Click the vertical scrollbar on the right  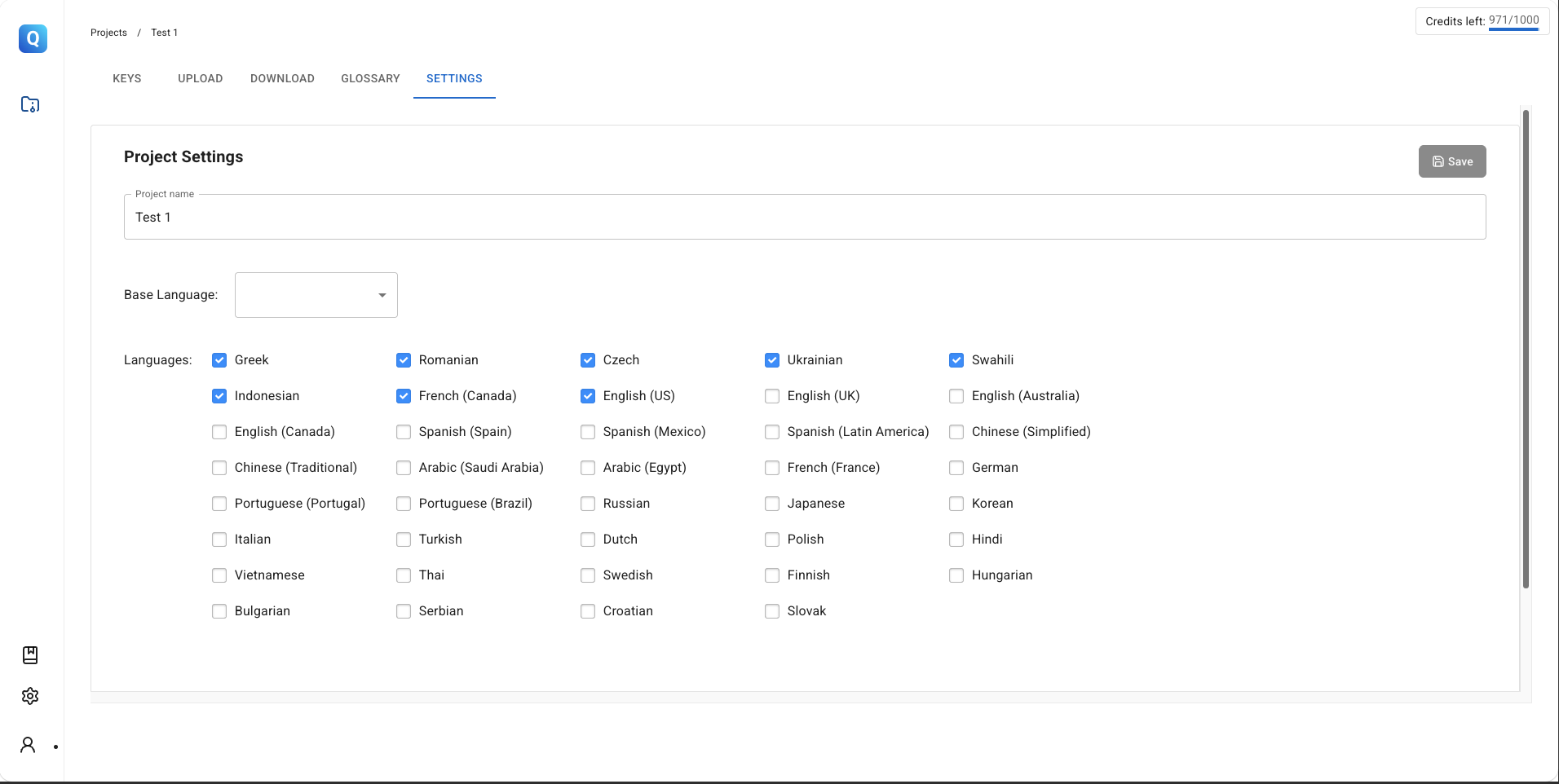[1526, 349]
